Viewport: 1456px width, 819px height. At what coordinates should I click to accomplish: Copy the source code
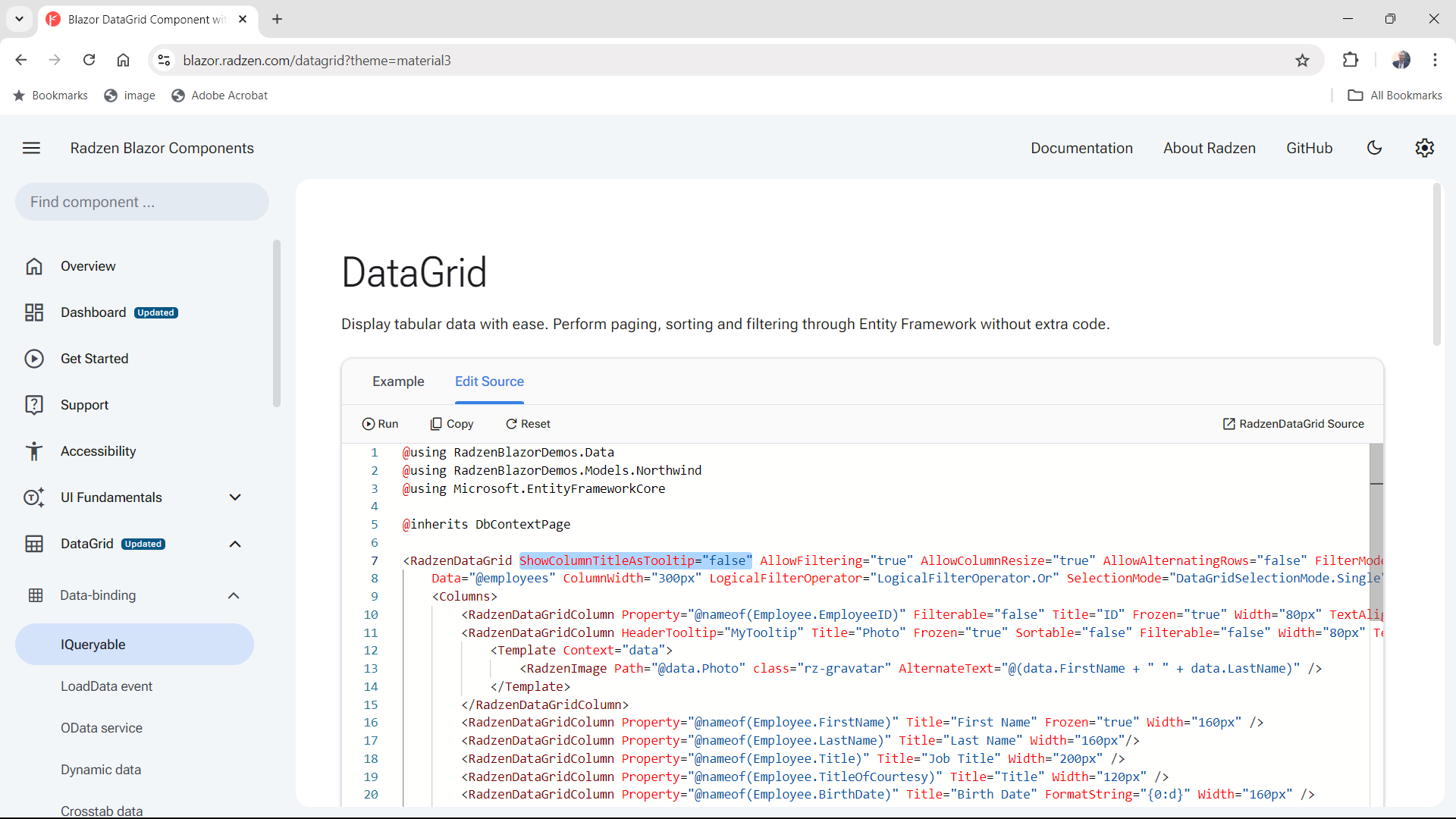pyautogui.click(x=452, y=424)
